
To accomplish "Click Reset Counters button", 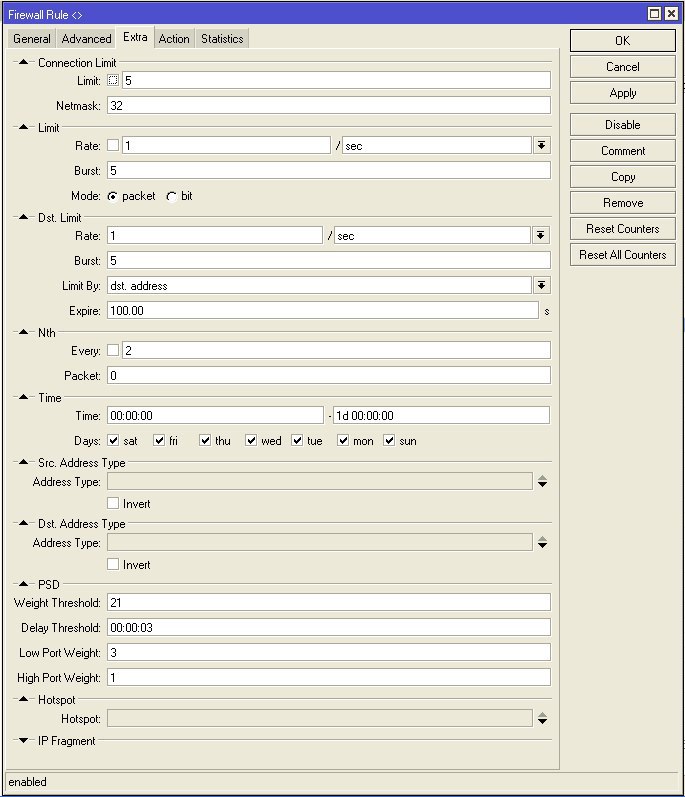I will (x=622, y=229).
